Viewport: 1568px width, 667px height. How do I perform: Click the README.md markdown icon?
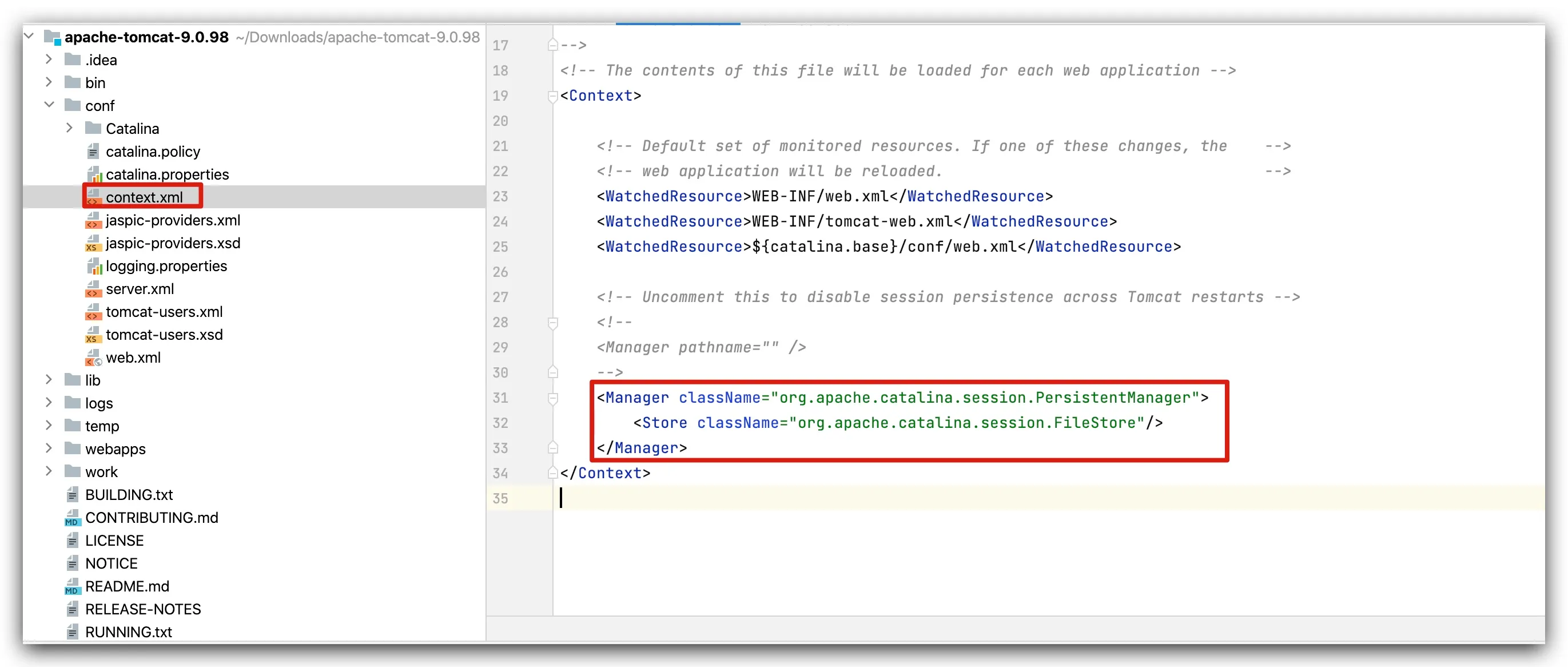73,585
